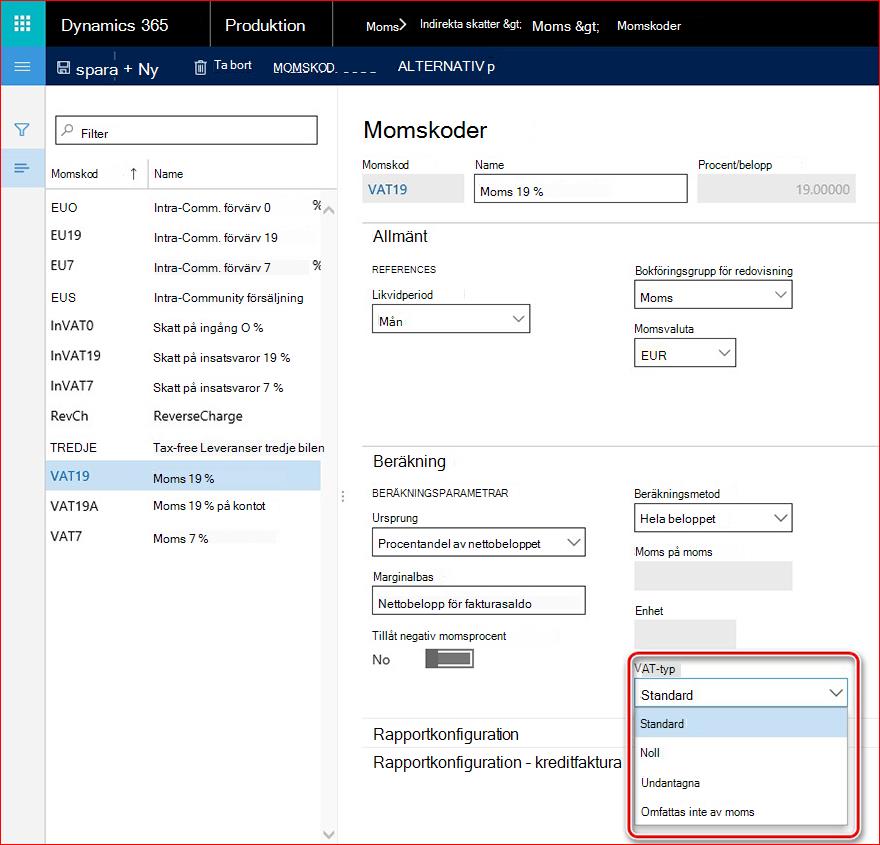Click the Procent/belopp value field

coord(776,189)
